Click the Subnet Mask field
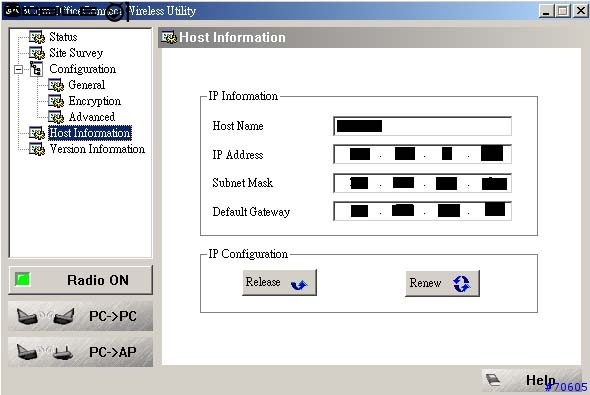 pos(423,183)
